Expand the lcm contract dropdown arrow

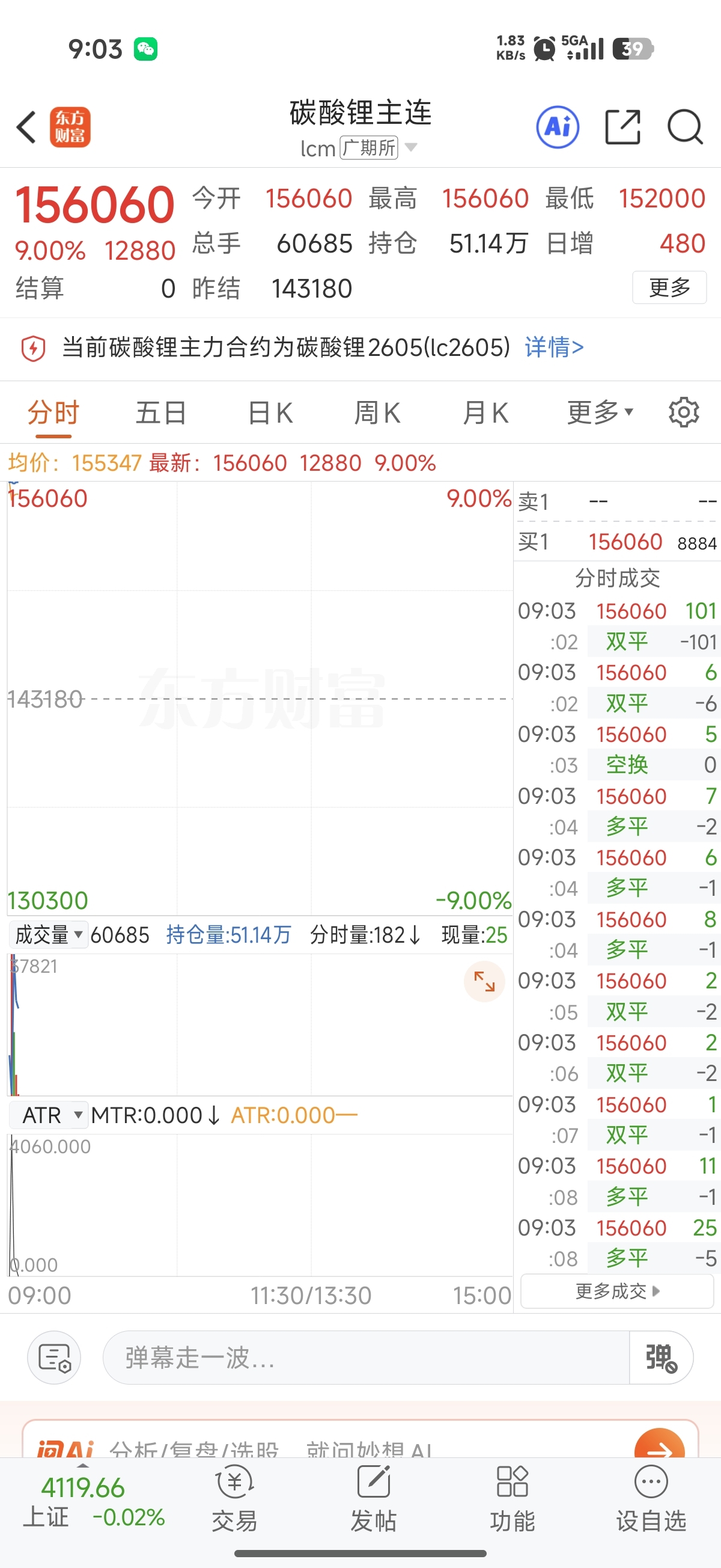pos(412,147)
